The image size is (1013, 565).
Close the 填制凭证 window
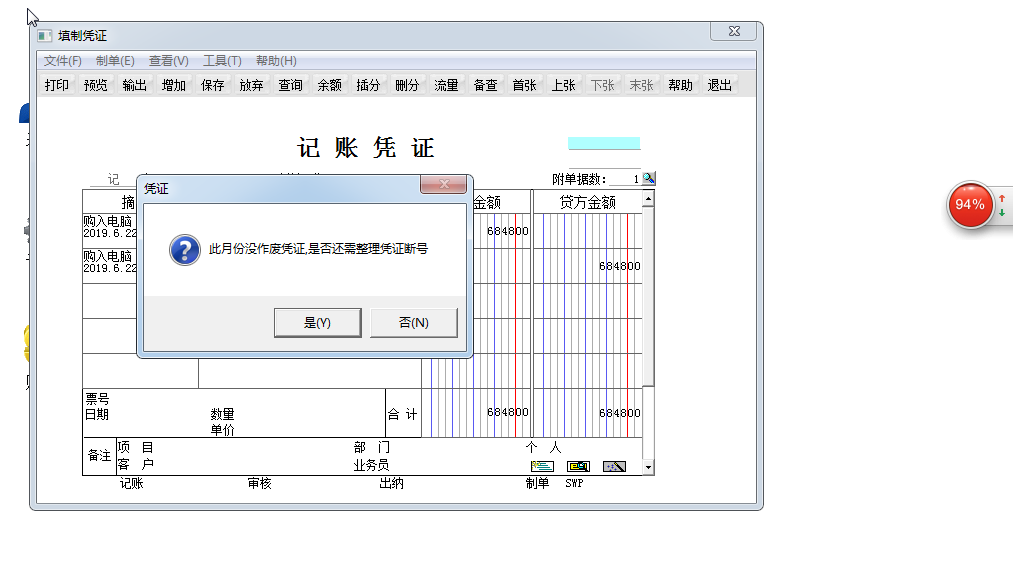pos(735,31)
